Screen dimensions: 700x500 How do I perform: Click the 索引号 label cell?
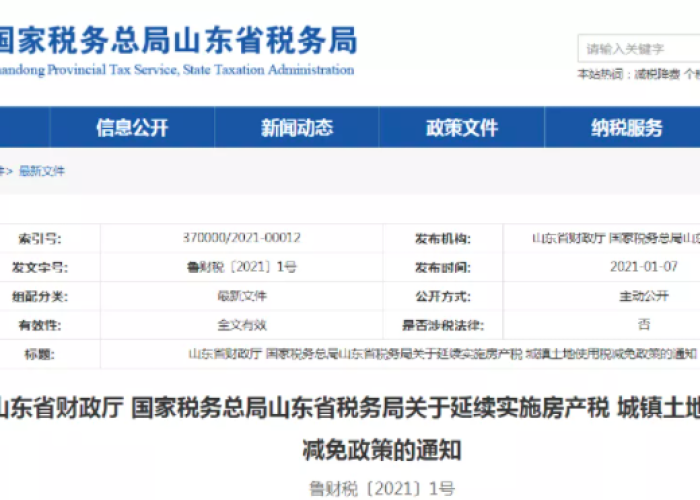pyautogui.click(x=40, y=238)
